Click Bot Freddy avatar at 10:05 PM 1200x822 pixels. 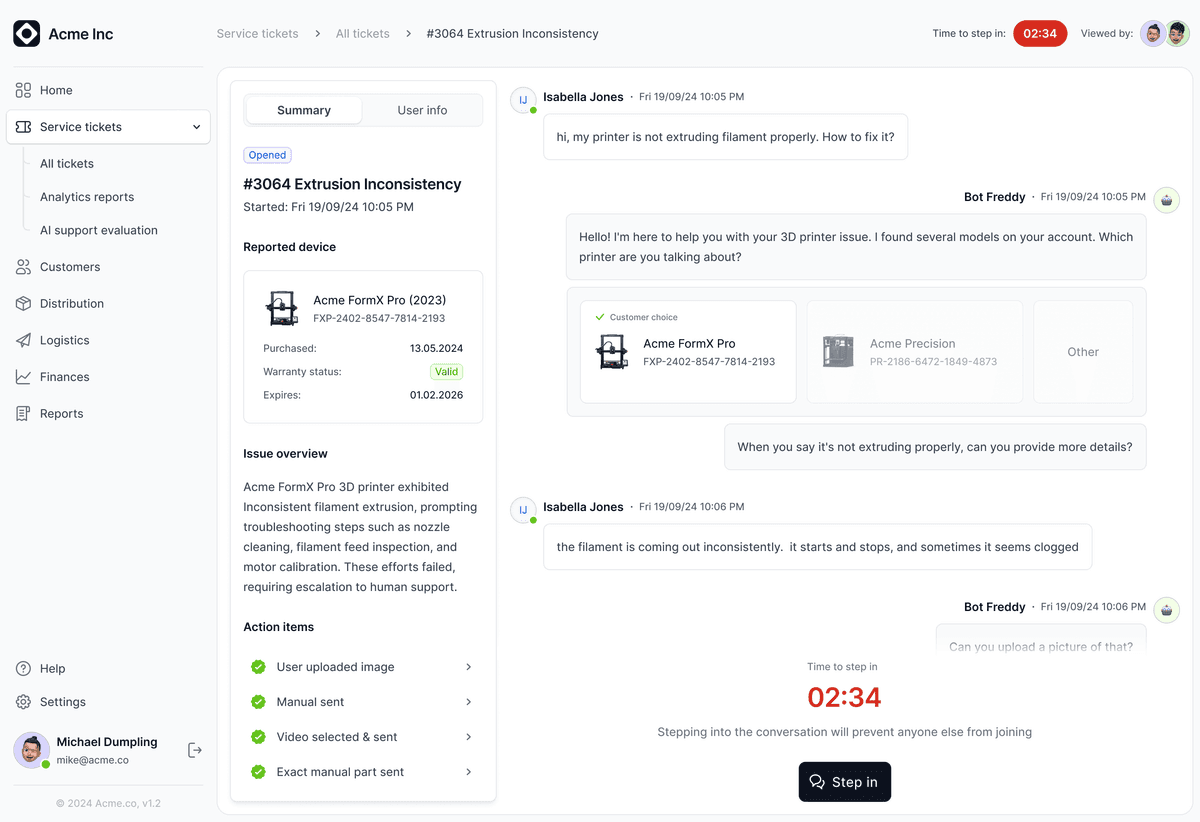coord(1166,200)
